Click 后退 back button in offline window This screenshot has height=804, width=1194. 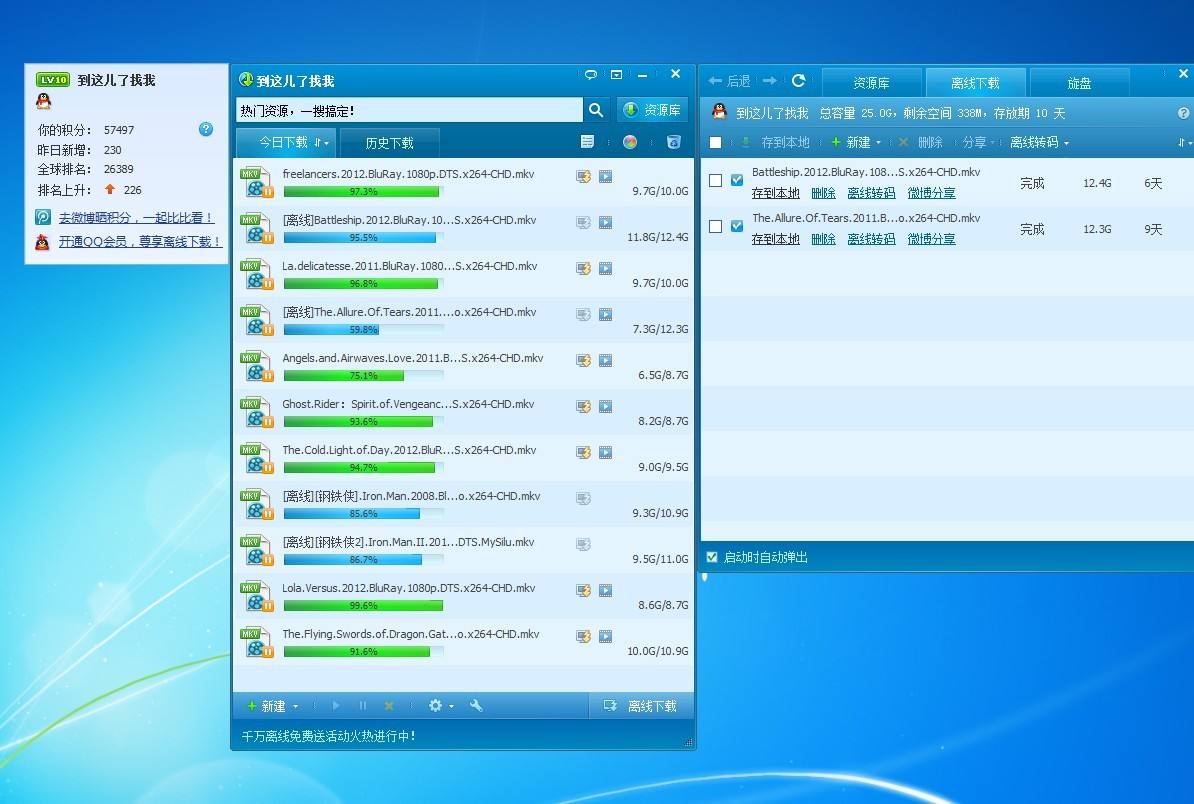tap(729, 81)
